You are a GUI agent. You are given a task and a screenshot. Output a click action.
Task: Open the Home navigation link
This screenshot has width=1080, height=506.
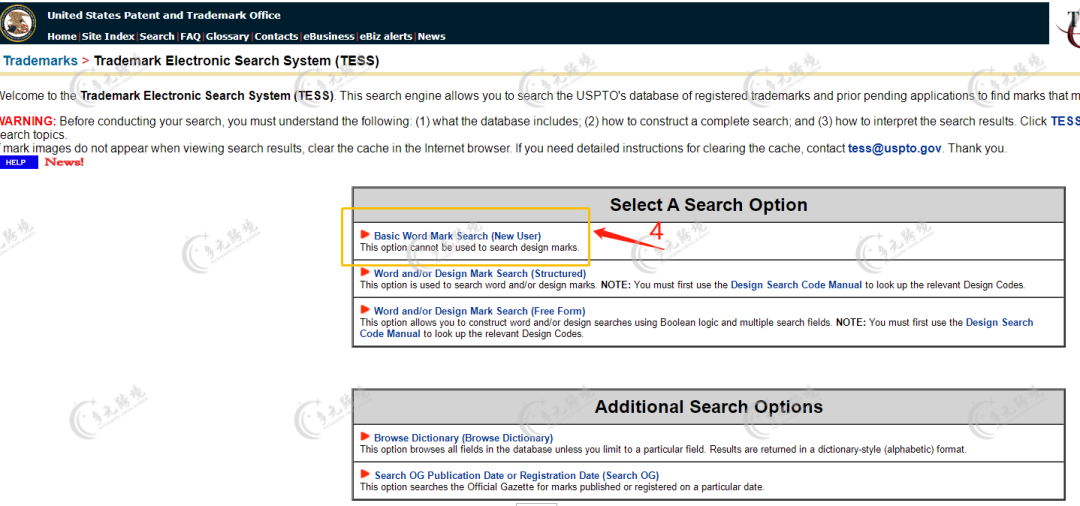coord(62,36)
